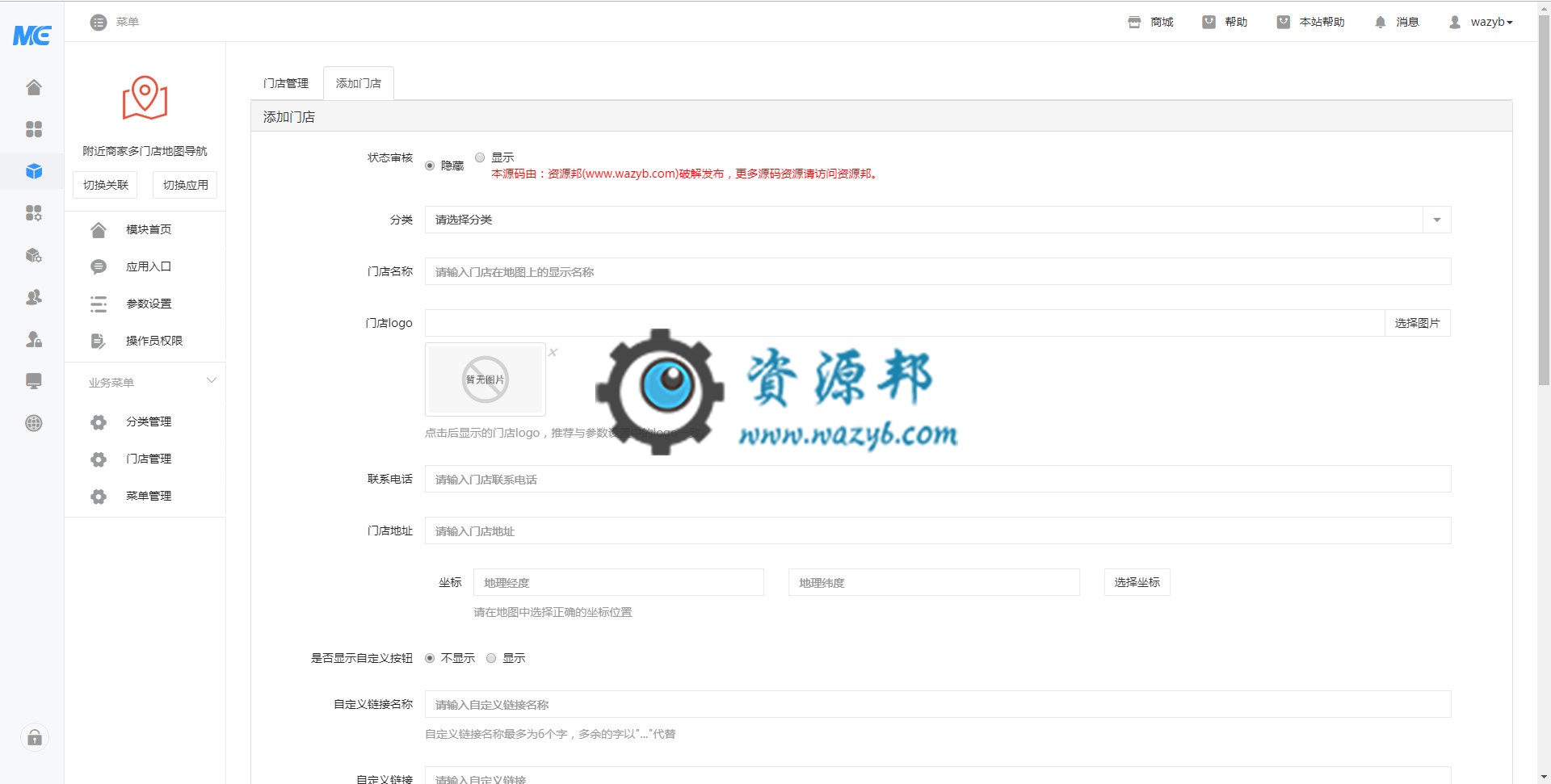Click the gear icon beside 菜单管理

pyautogui.click(x=99, y=497)
